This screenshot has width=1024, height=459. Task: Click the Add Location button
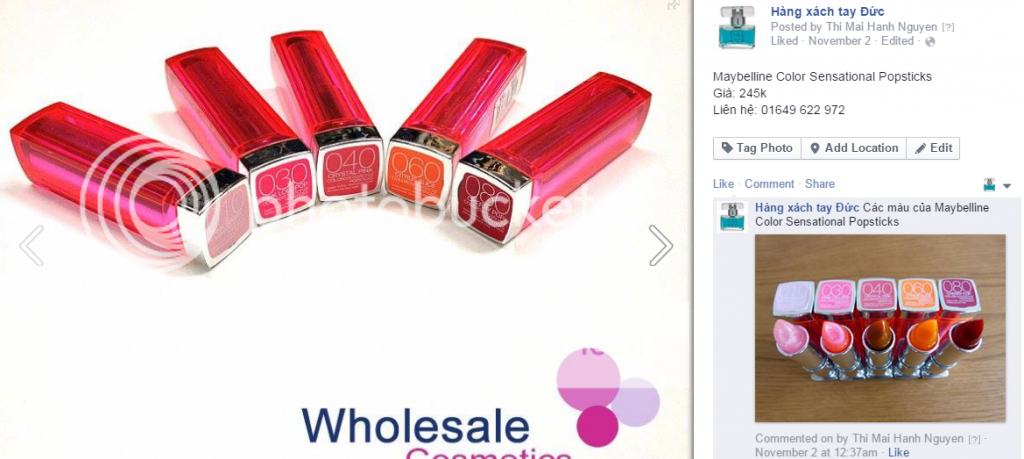coord(854,148)
